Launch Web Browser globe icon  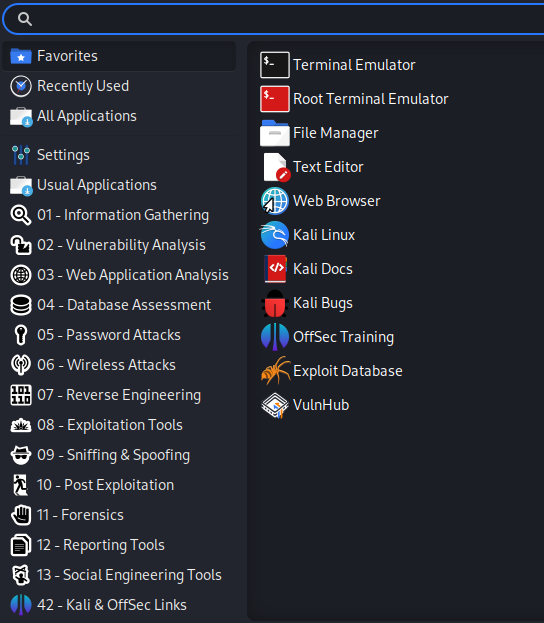(x=275, y=201)
